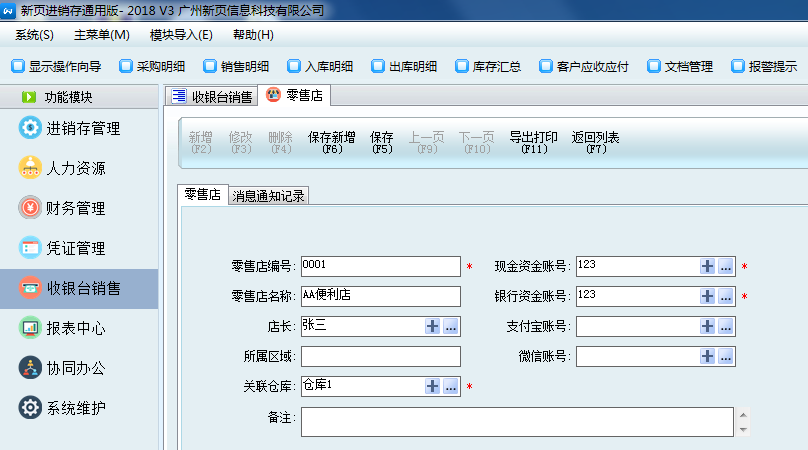808x450 pixels.
Task: Open the 关联仓库 lookup ellipsis button
Action: pyautogui.click(x=450, y=386)
